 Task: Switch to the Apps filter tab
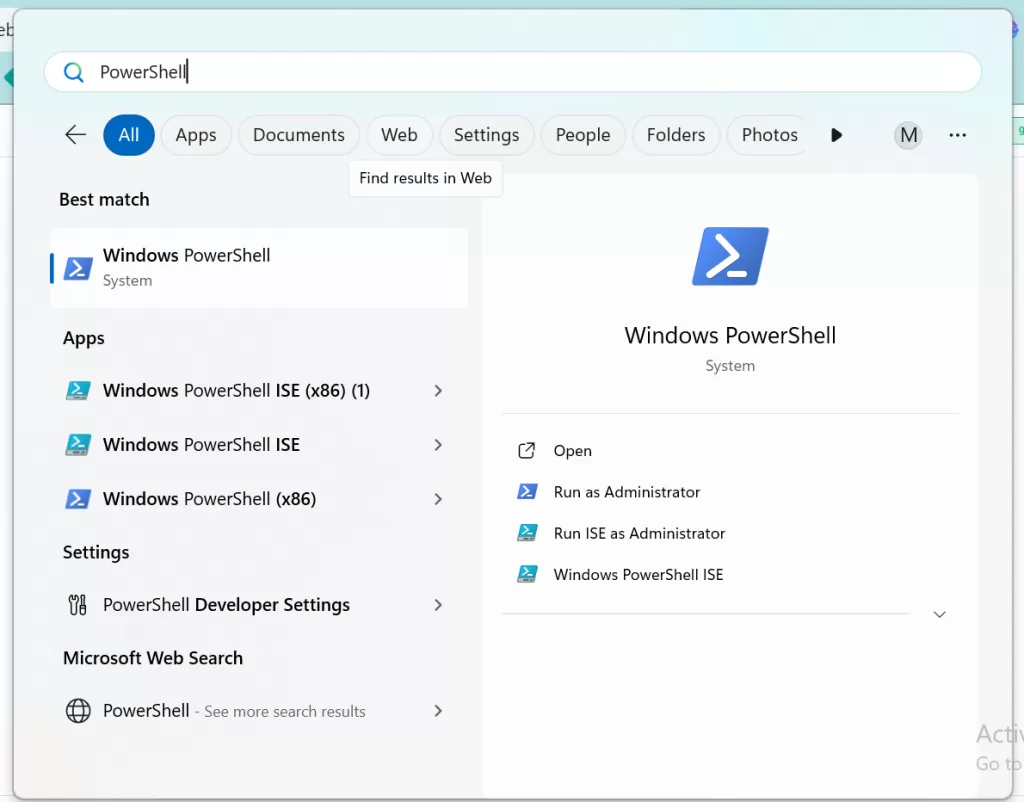196,135
